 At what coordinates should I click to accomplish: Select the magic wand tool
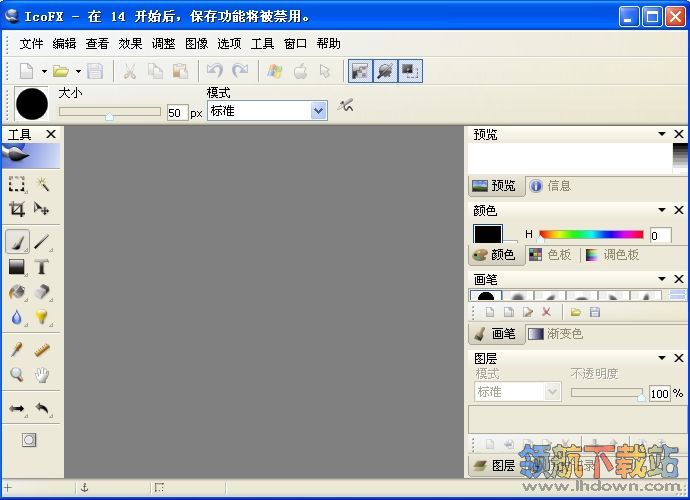42,184
